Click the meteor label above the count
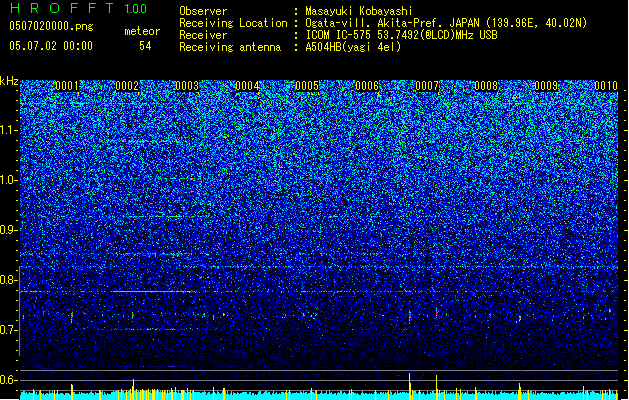This screenshot has width=629, height=400. click(x=142, y=31)
